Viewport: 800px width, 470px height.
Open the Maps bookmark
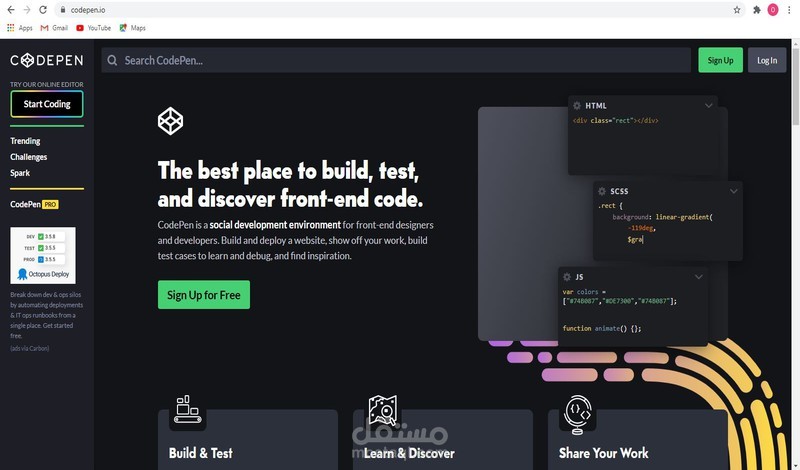(133, 28)
